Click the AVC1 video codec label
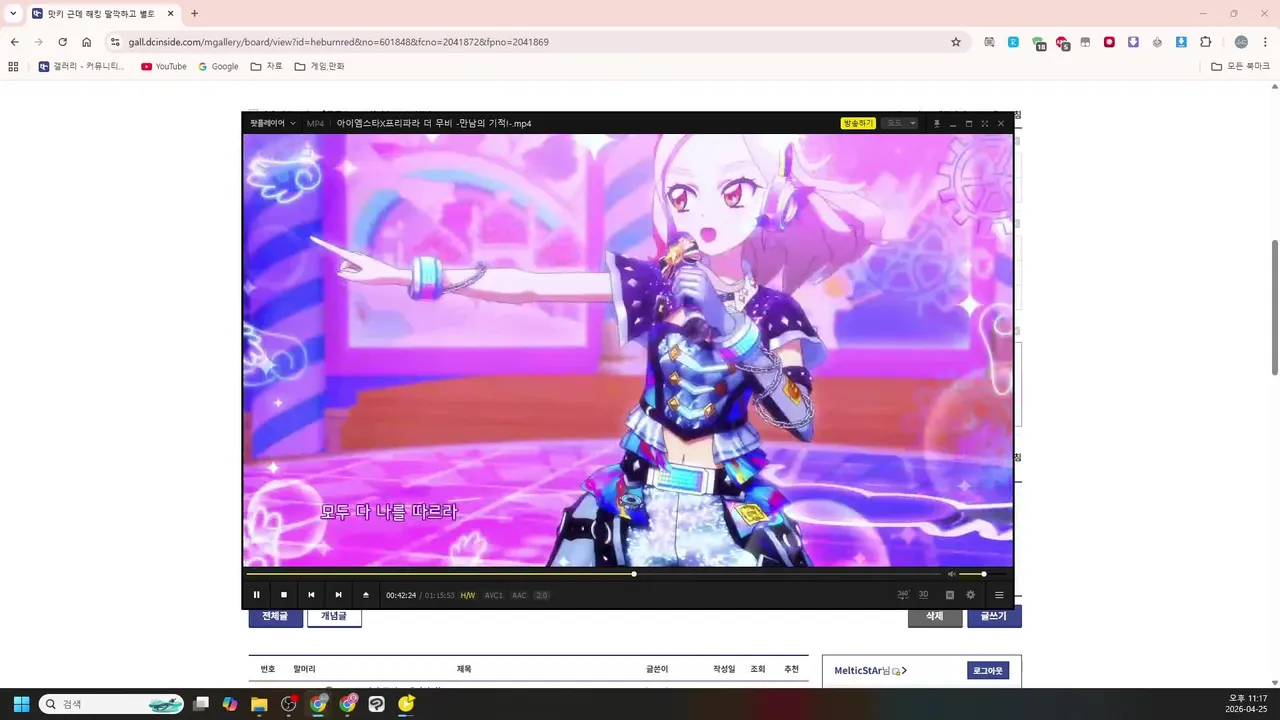 tap(494, 595)
